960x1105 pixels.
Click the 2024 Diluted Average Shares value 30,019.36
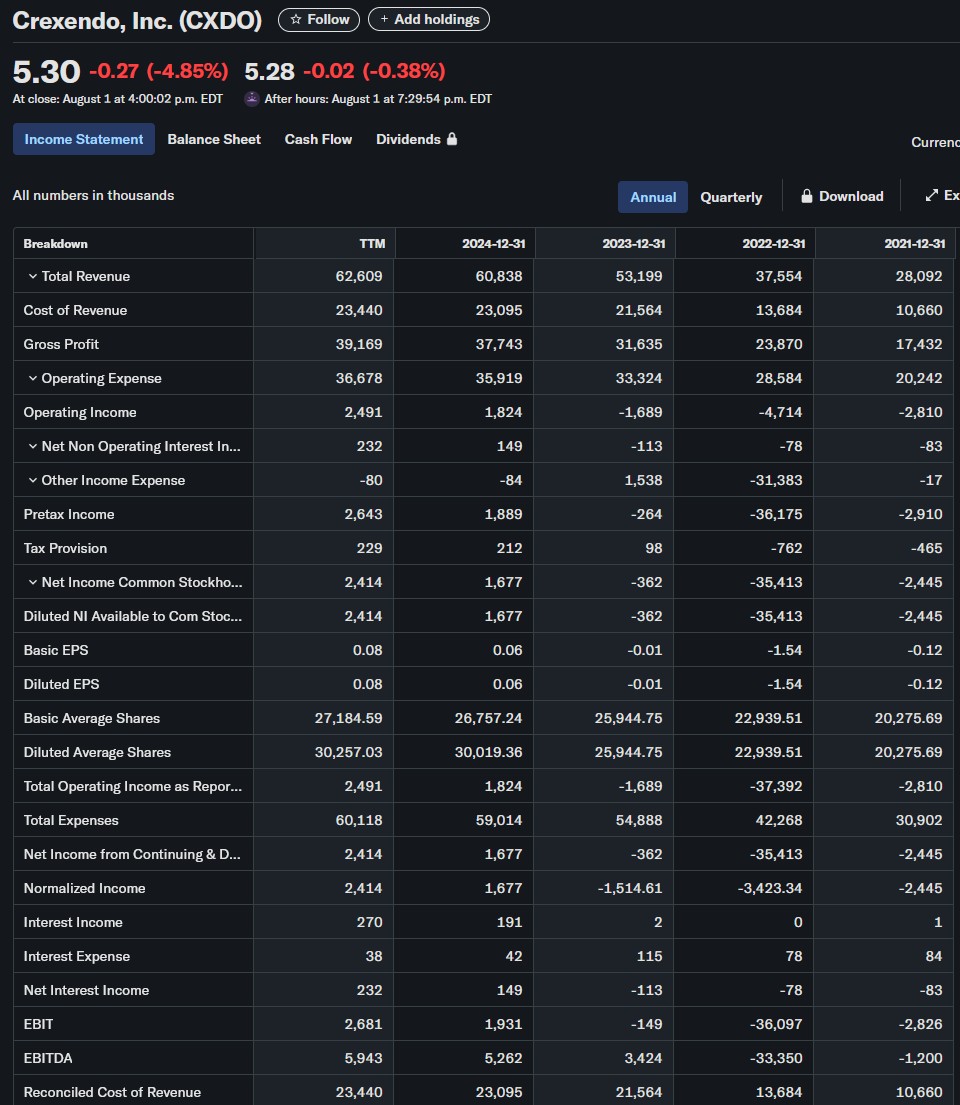[x=488, y=752]
